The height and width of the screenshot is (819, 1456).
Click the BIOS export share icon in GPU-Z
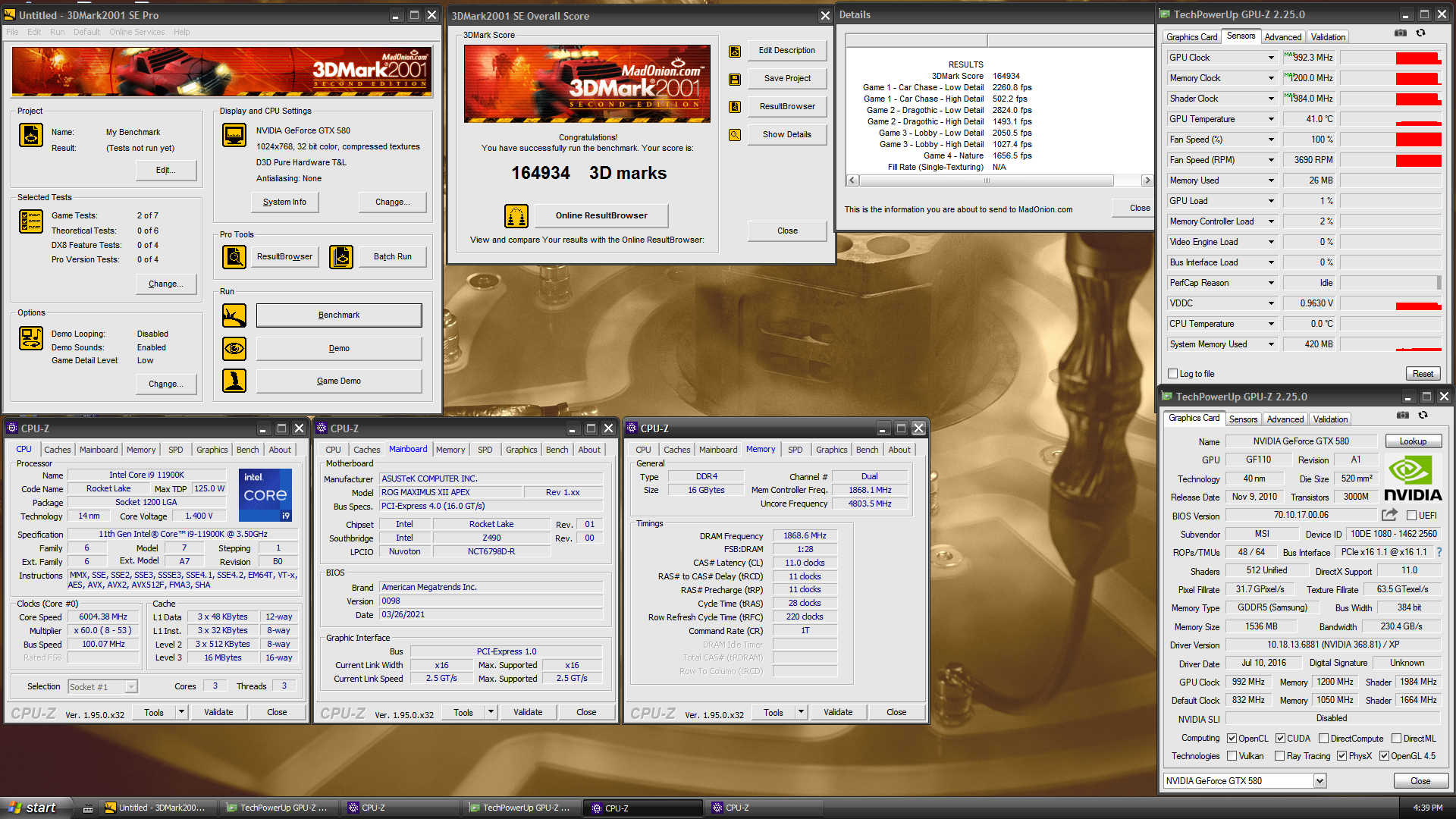pos(1389,515)
